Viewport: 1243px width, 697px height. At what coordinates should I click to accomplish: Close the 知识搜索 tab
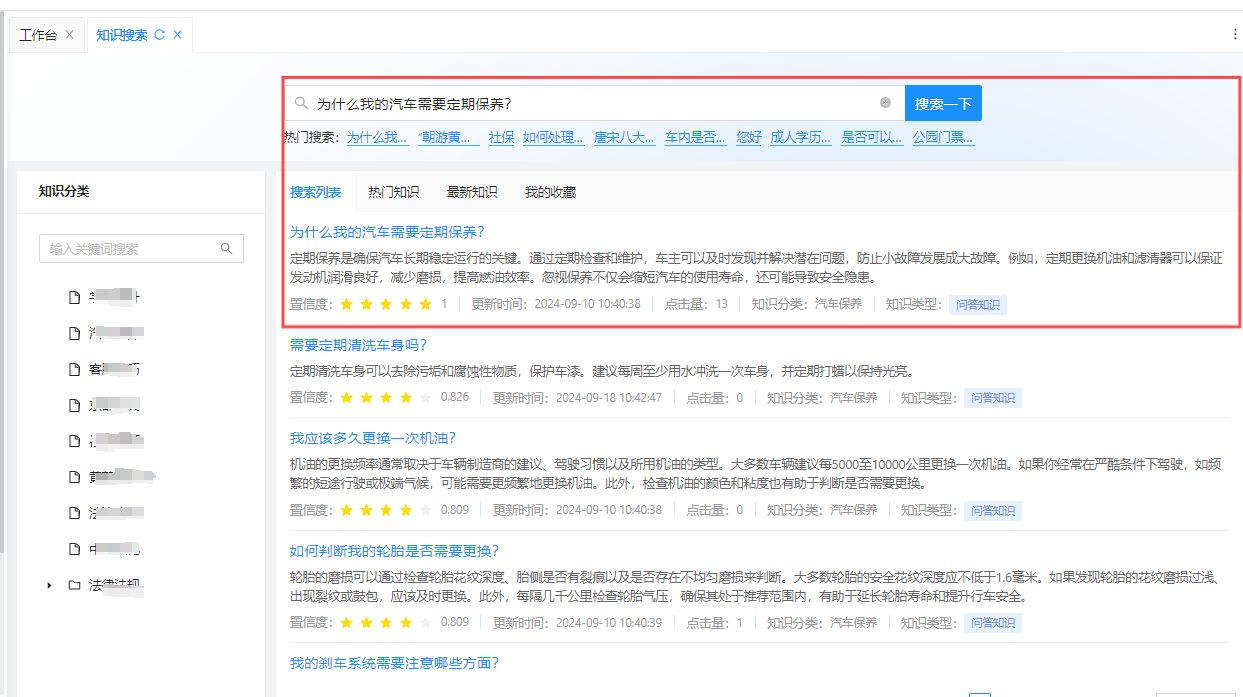click(x=177, y=35)
